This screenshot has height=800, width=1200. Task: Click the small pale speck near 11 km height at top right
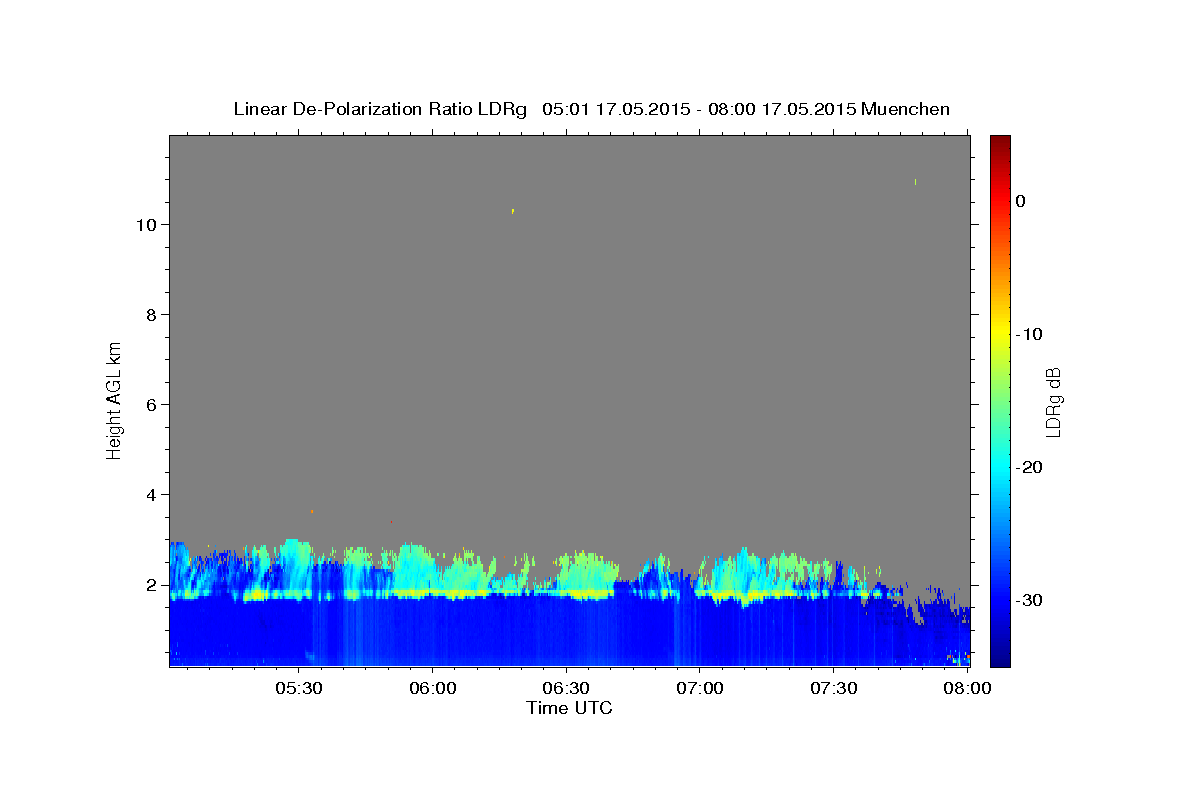point(915,182)
